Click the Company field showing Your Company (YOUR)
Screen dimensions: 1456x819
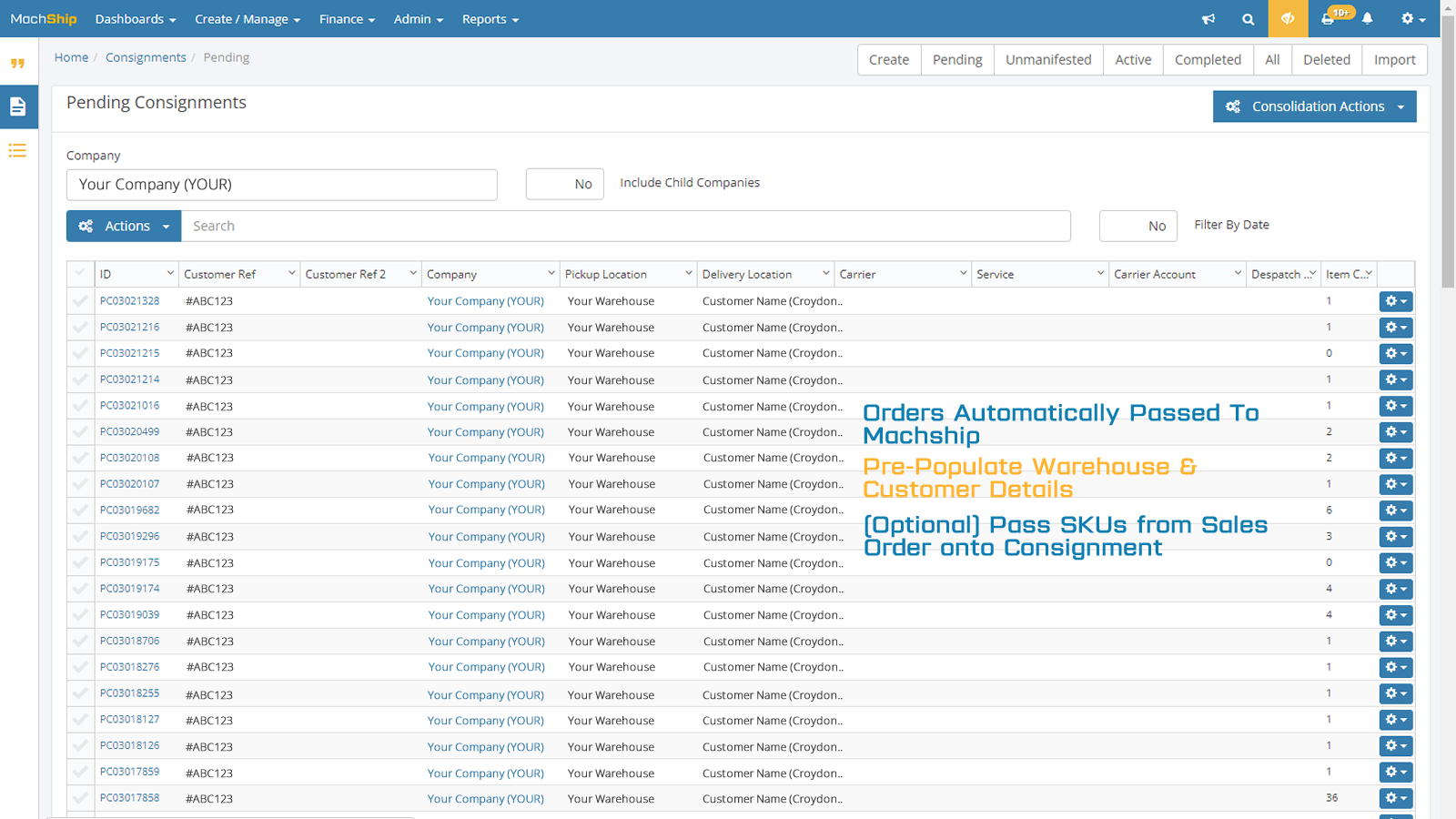coord(282,185)
